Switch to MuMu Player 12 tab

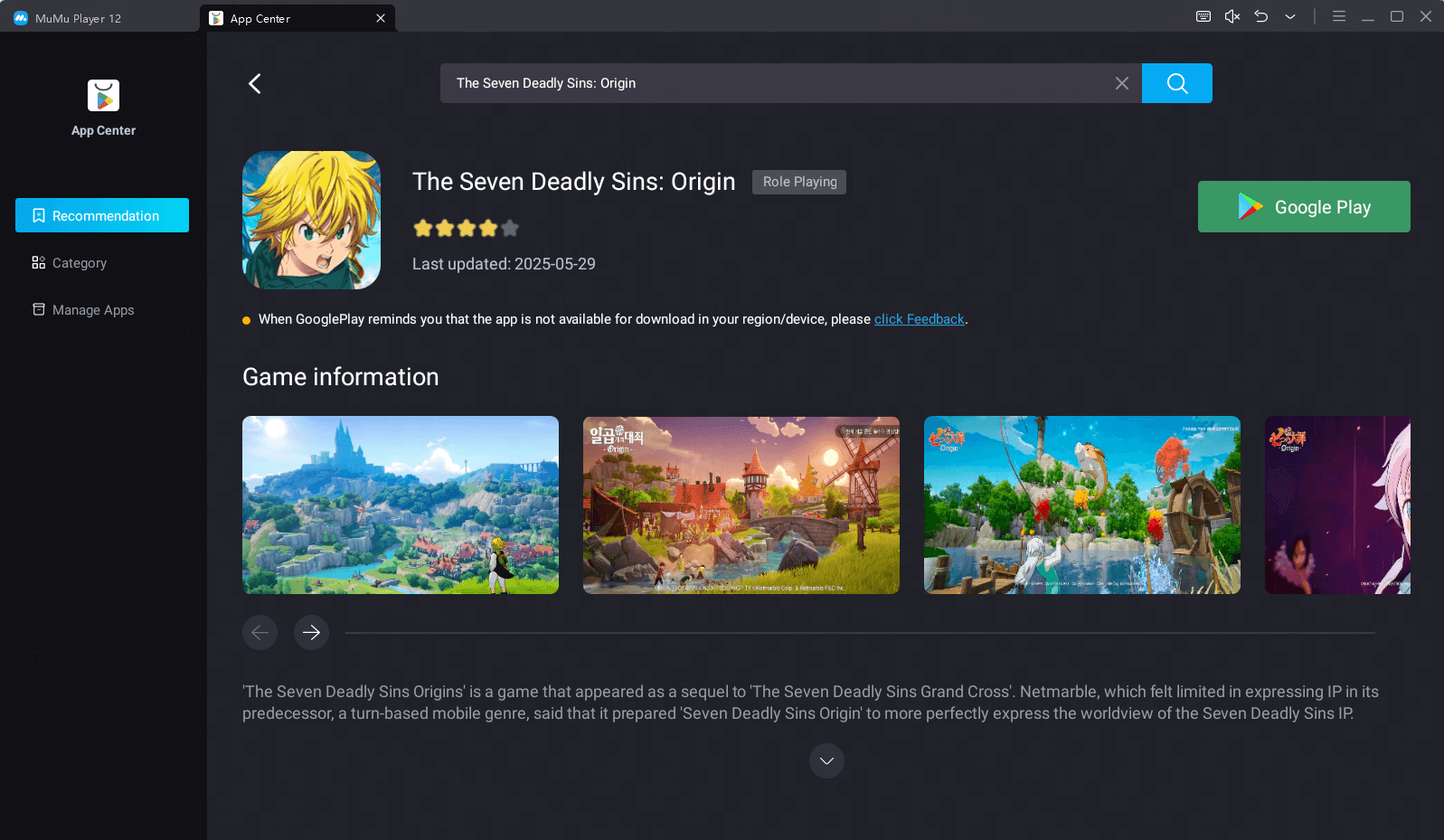(68, 18)
